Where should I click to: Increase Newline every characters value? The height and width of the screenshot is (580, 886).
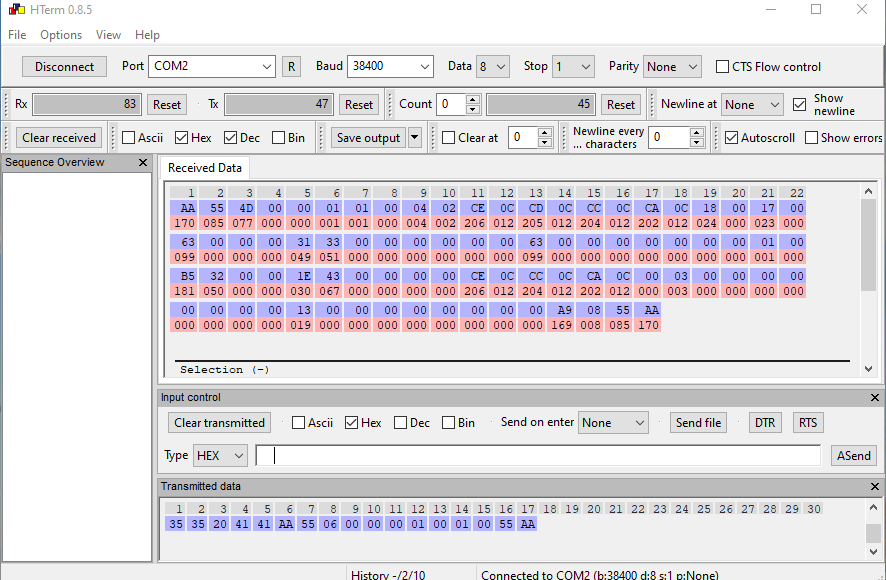coord(697,133)
